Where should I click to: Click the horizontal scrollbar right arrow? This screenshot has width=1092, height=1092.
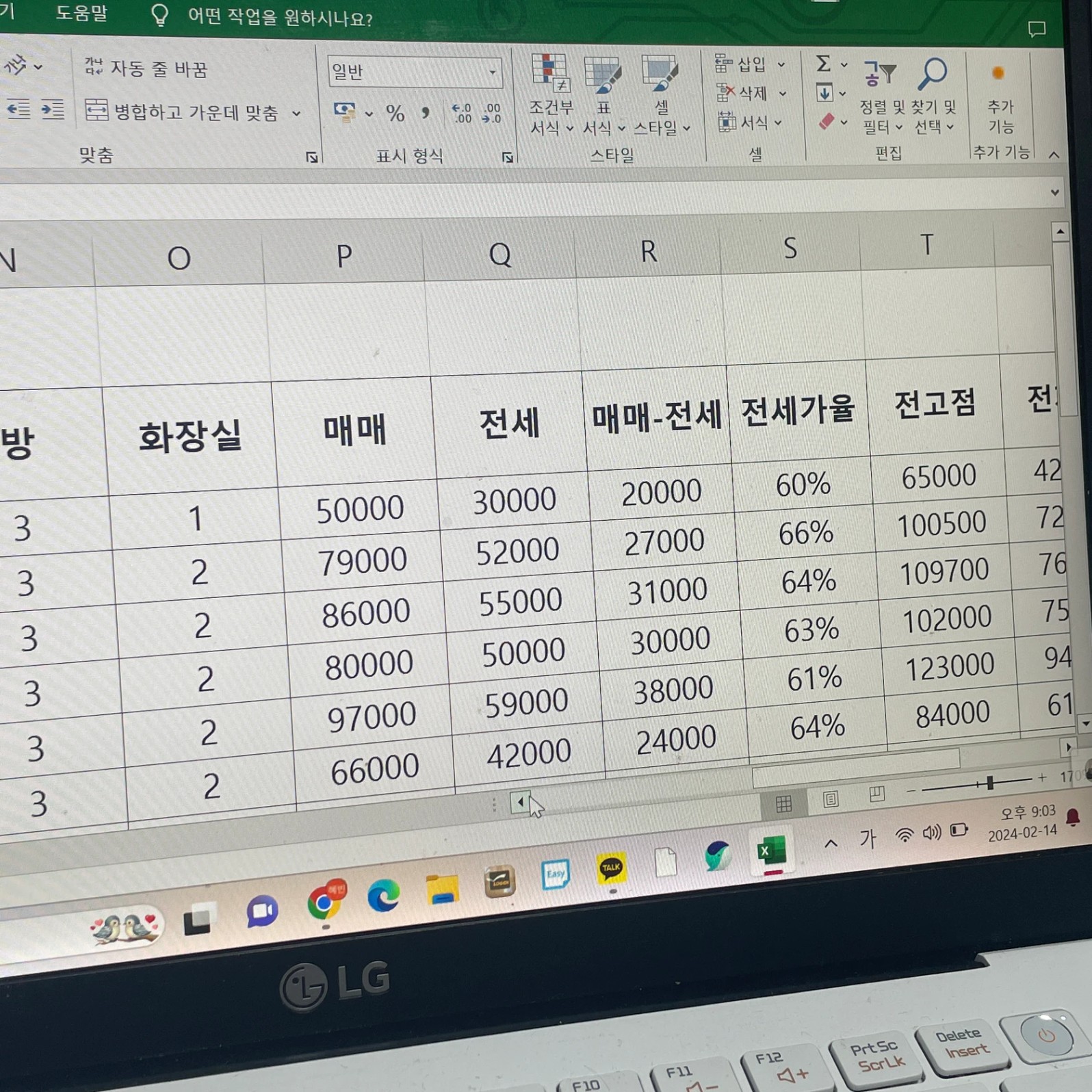(x=1068, y=747)
